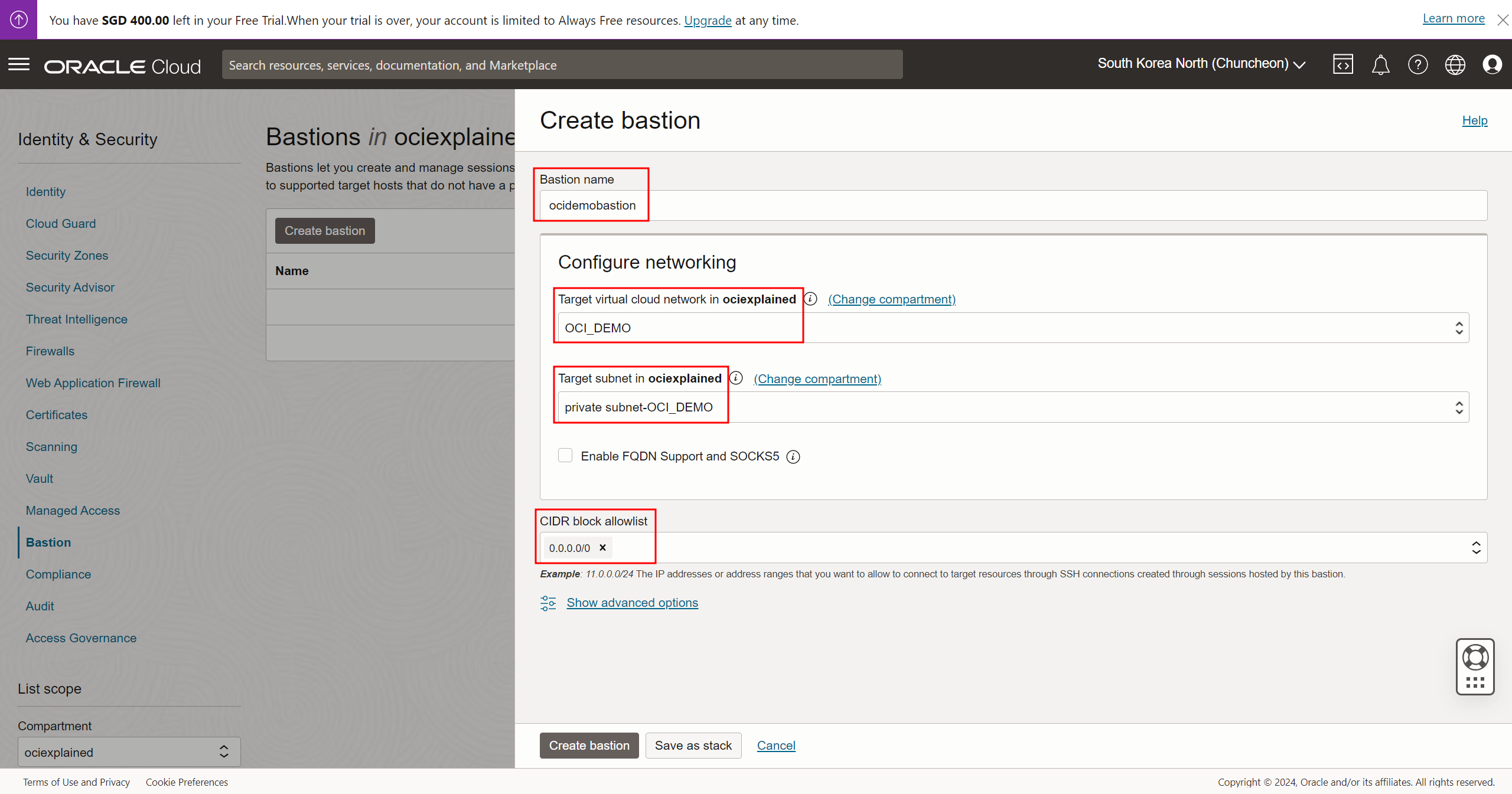
Task: Click the Create bastion submit button
Action: coord(589,745)
